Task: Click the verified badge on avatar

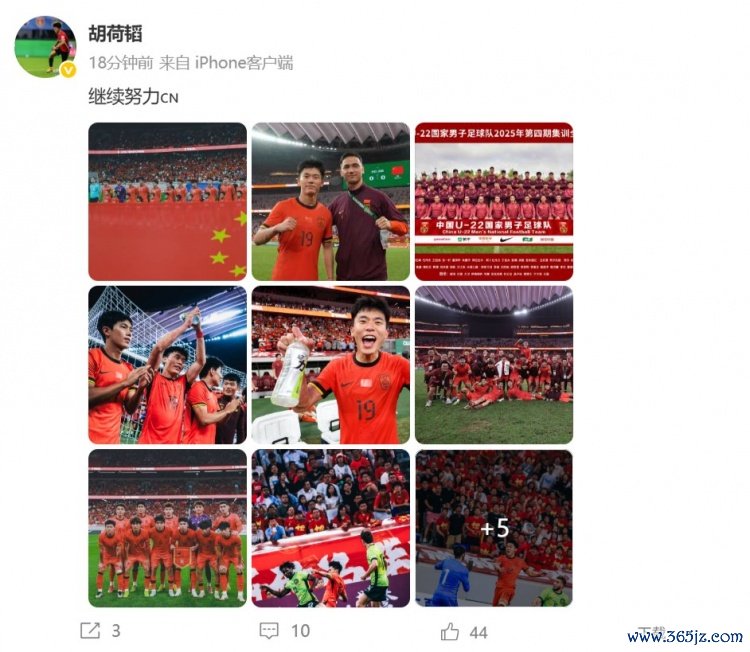Action: click(69, 70)
